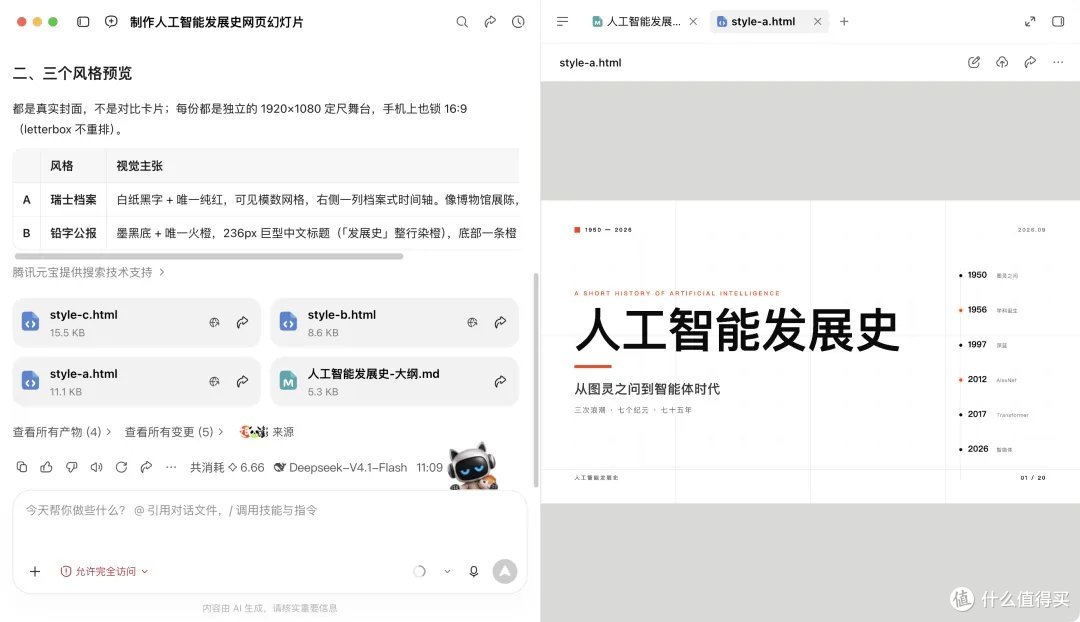Start a new chat via bubble-plus icon

(x=111, y=22)
